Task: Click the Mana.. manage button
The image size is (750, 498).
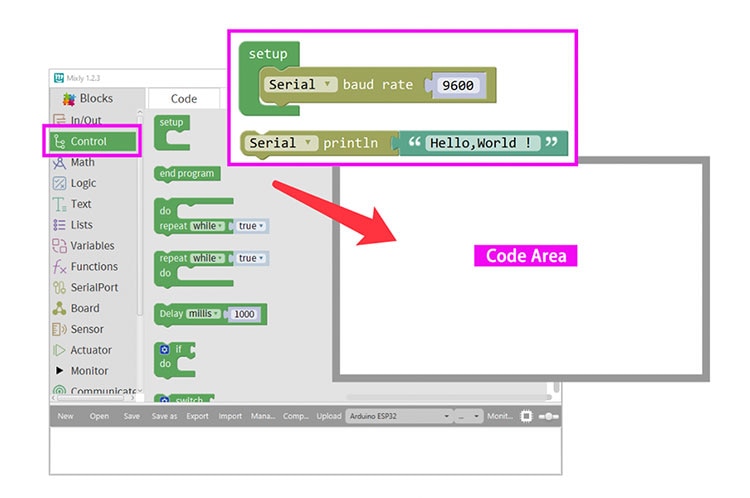Action: coord(263,416)
